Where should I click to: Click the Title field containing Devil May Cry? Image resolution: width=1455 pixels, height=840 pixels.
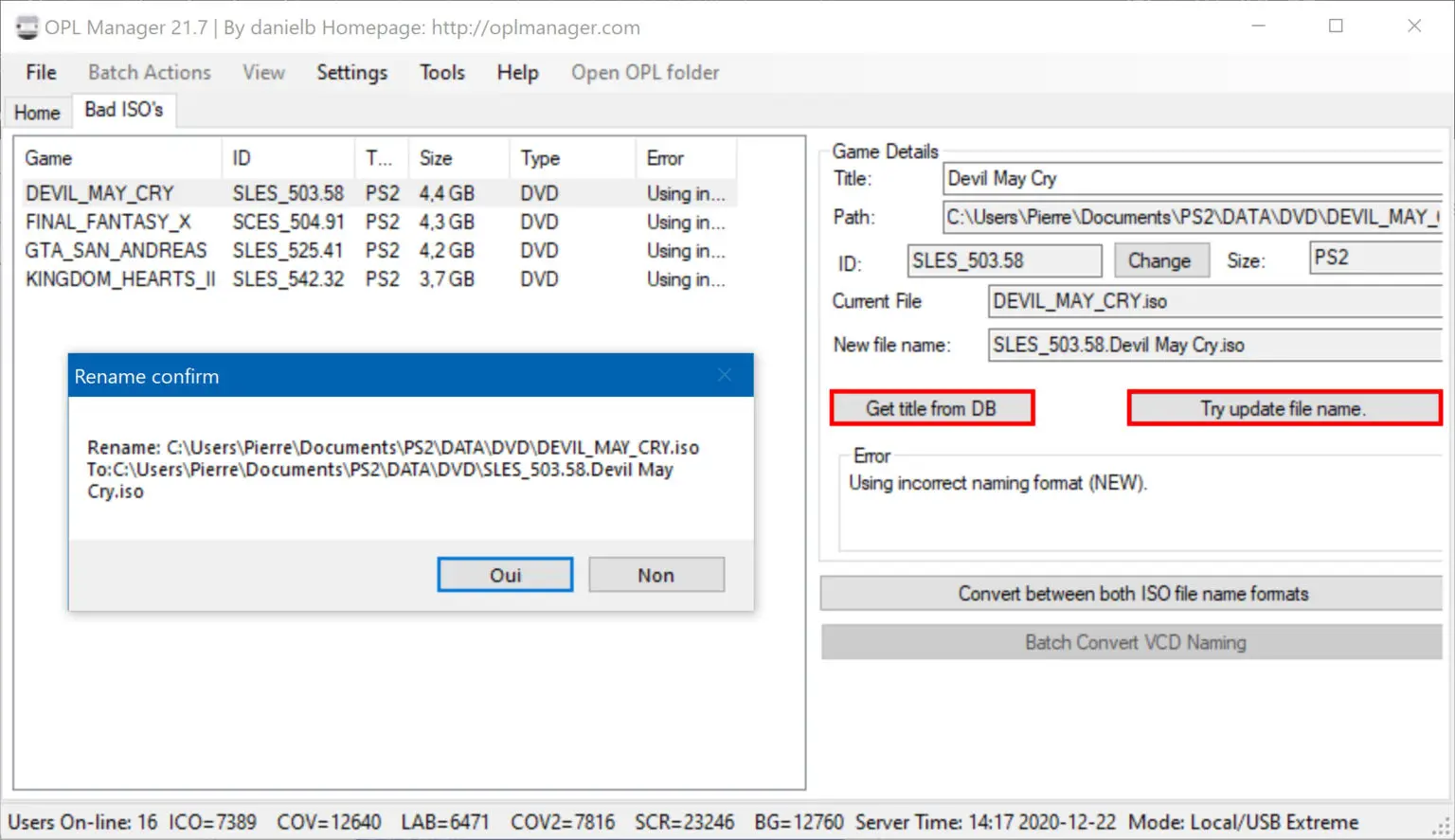pyautogui.click(x=1192, y=179)
